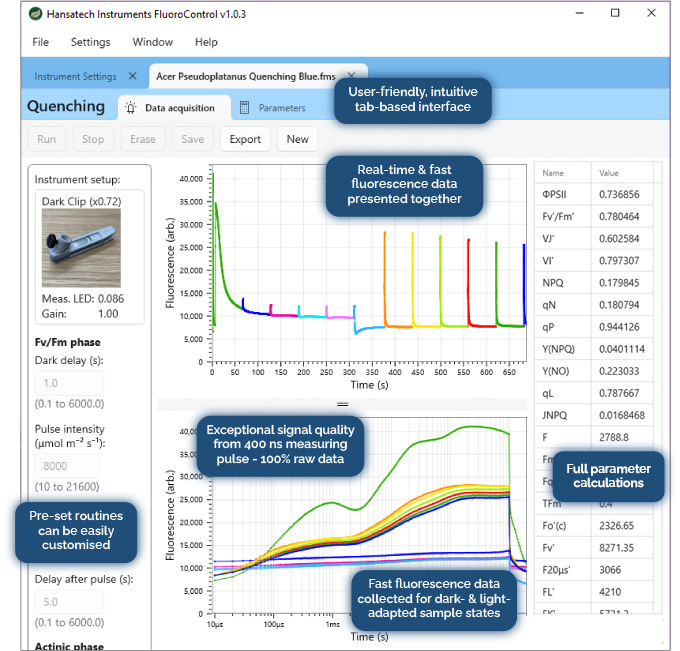Open the Help menu
The height and width of the screenshot is (651, 680).
click(x=206, y=42)
